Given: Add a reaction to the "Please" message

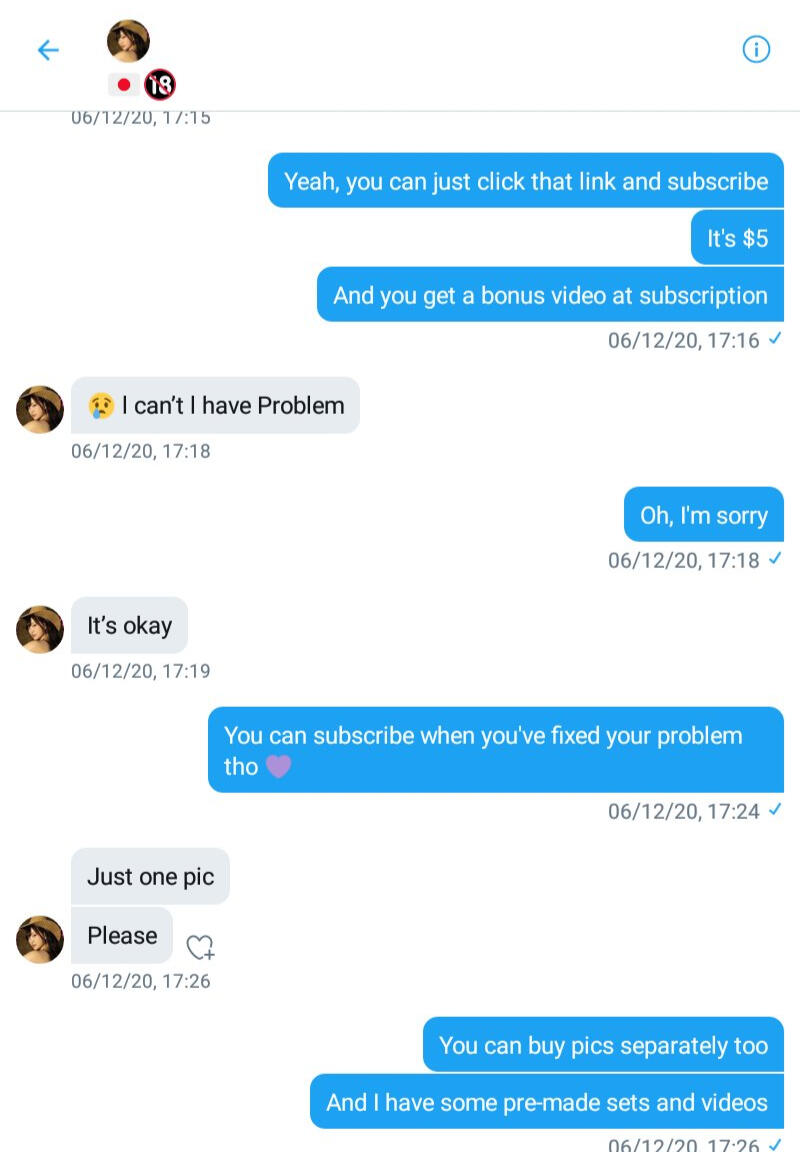Looking at the screenshot, I should point(201,946).
